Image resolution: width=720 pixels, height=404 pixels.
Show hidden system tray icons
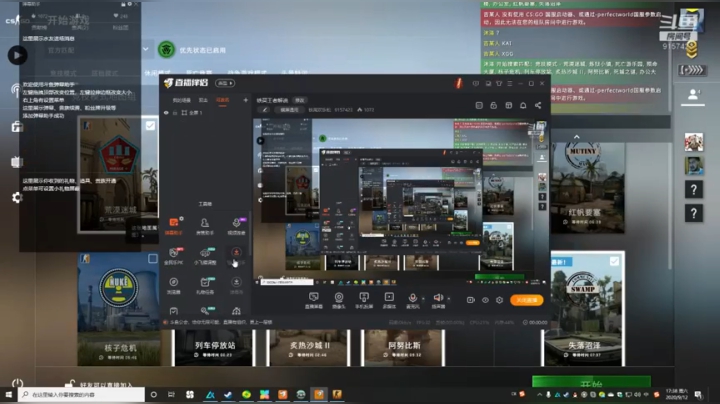click(x=540, y=394)
